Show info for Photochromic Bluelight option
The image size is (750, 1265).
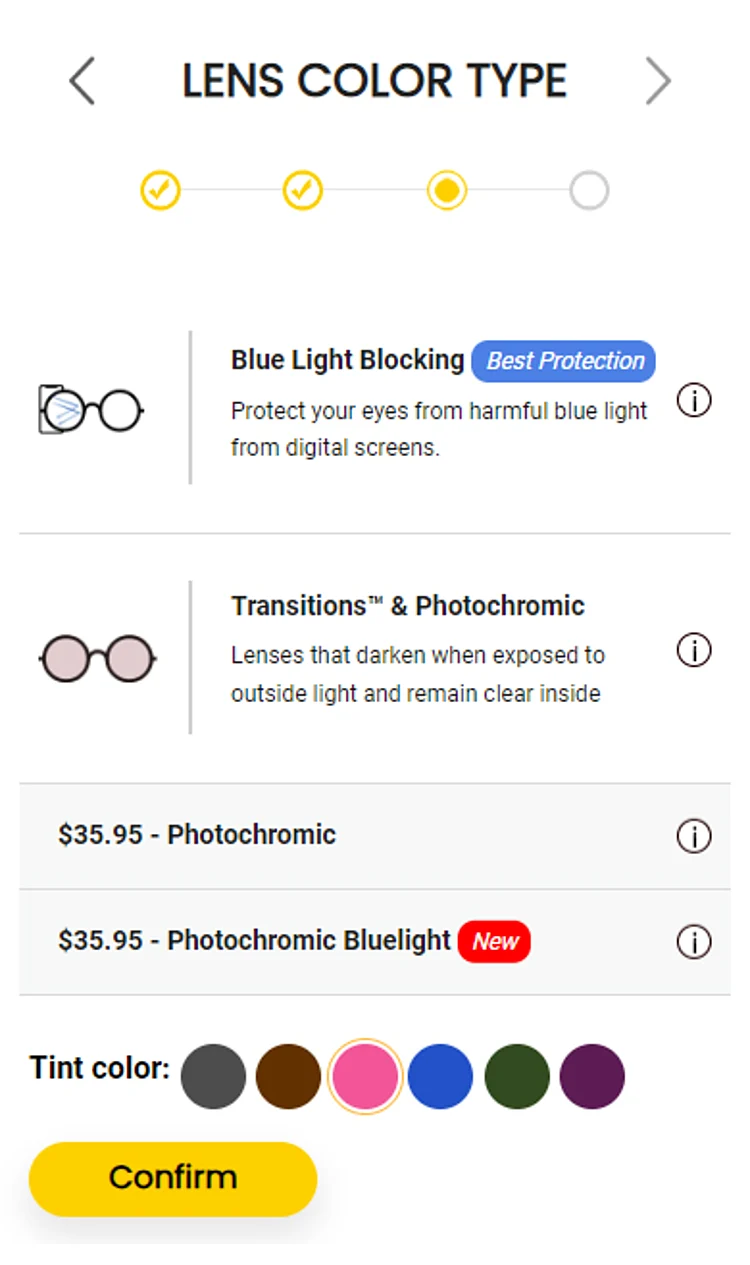[x=694, y=941]
